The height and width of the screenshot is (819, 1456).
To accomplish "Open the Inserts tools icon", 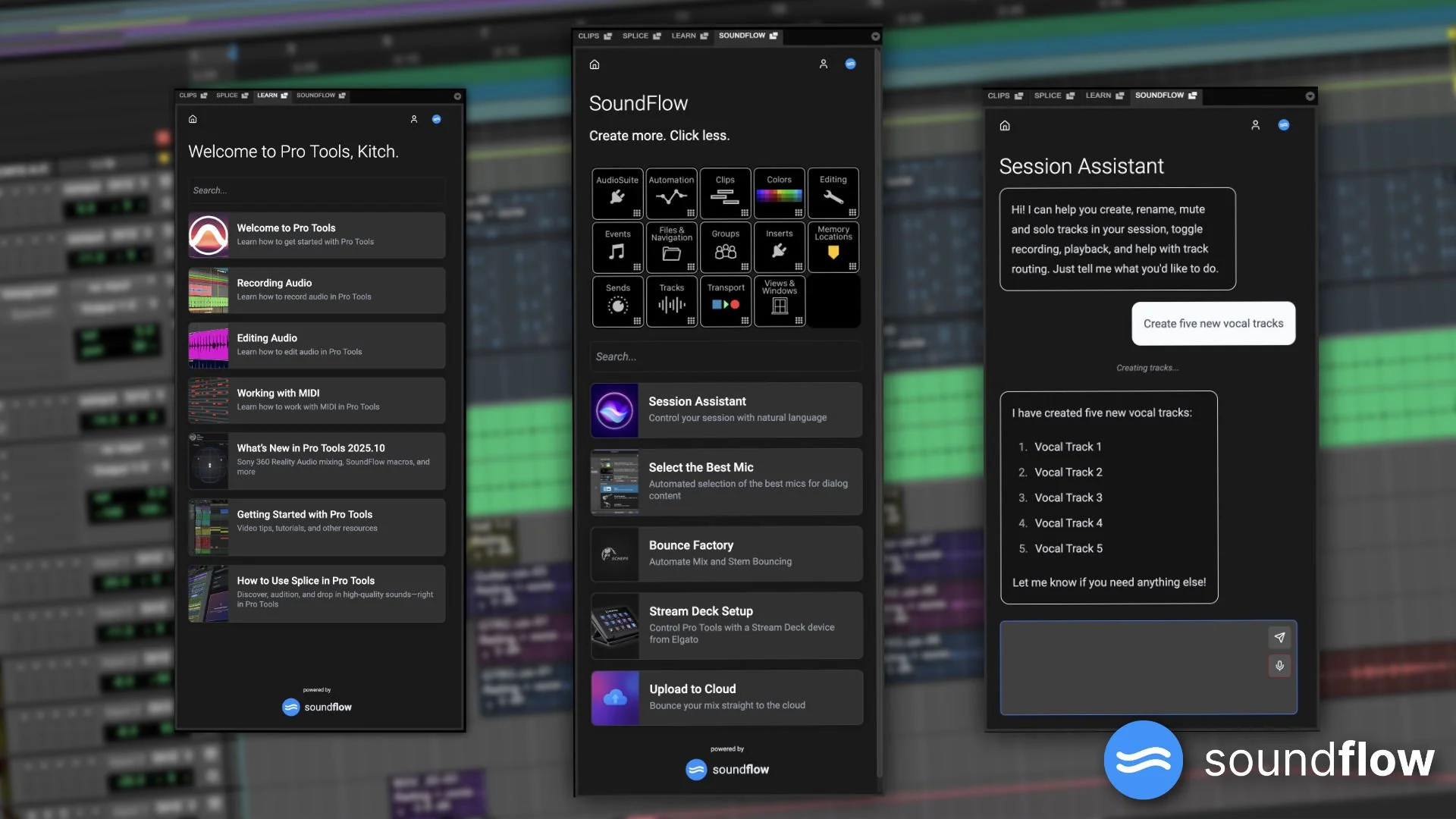I will [x=779, y=248].
